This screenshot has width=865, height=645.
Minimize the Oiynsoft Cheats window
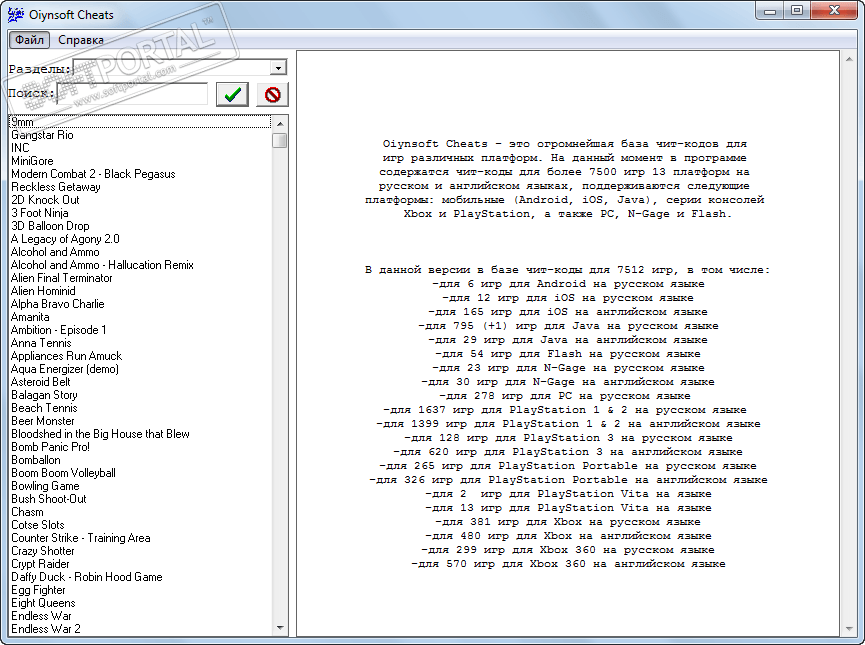(770, 10)
